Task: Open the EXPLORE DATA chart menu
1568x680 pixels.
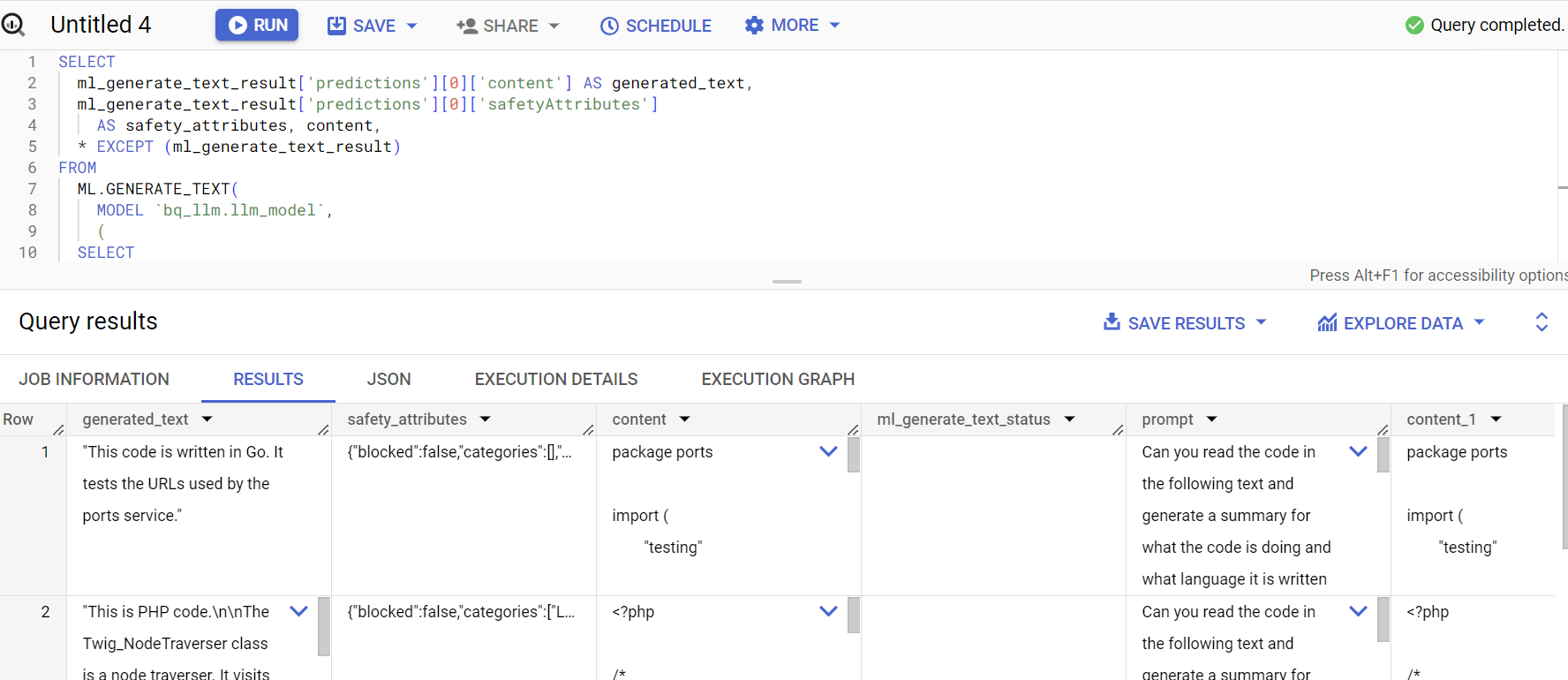Action: [x=1401, y=323]
